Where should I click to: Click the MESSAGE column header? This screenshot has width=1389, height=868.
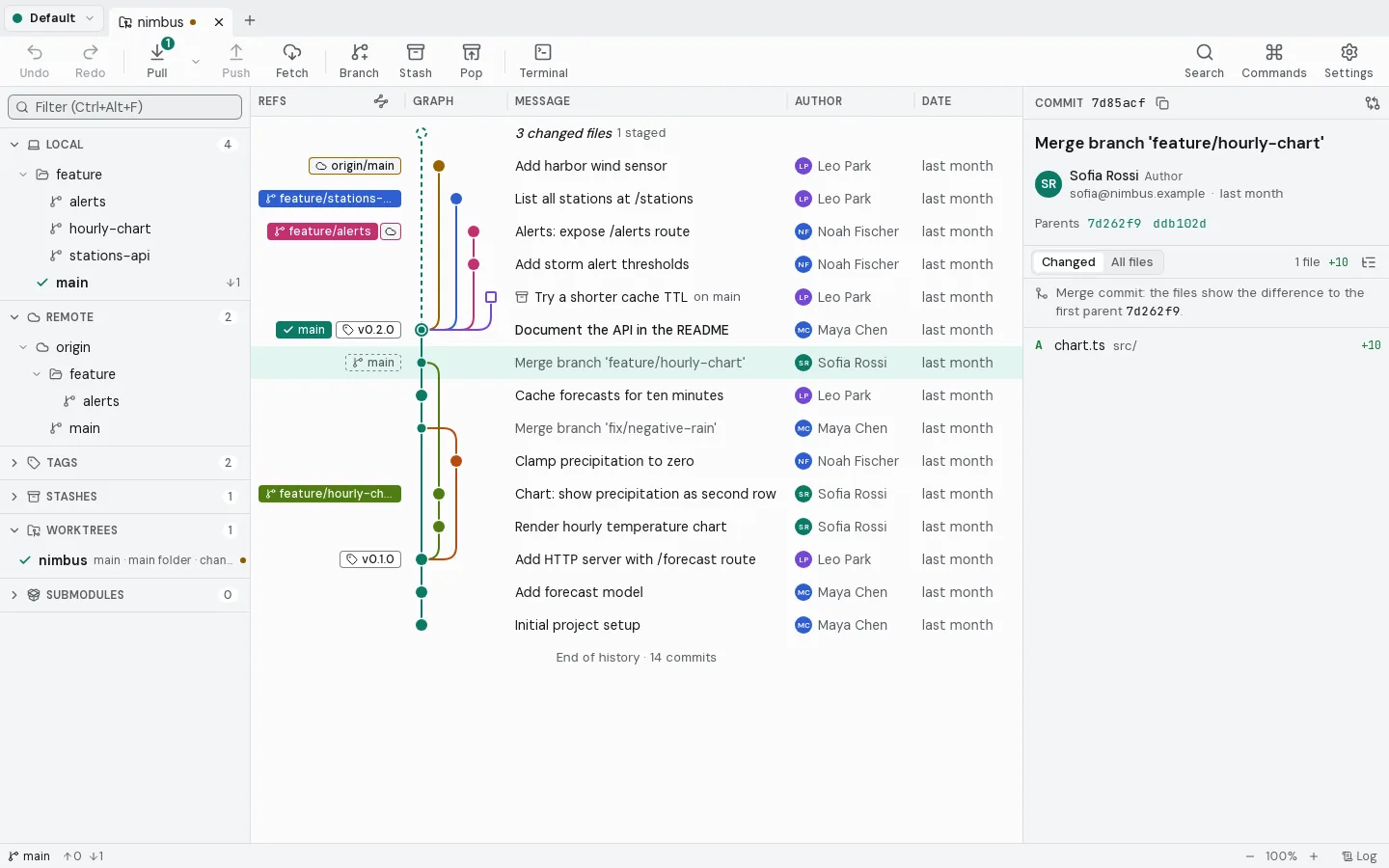542,101
